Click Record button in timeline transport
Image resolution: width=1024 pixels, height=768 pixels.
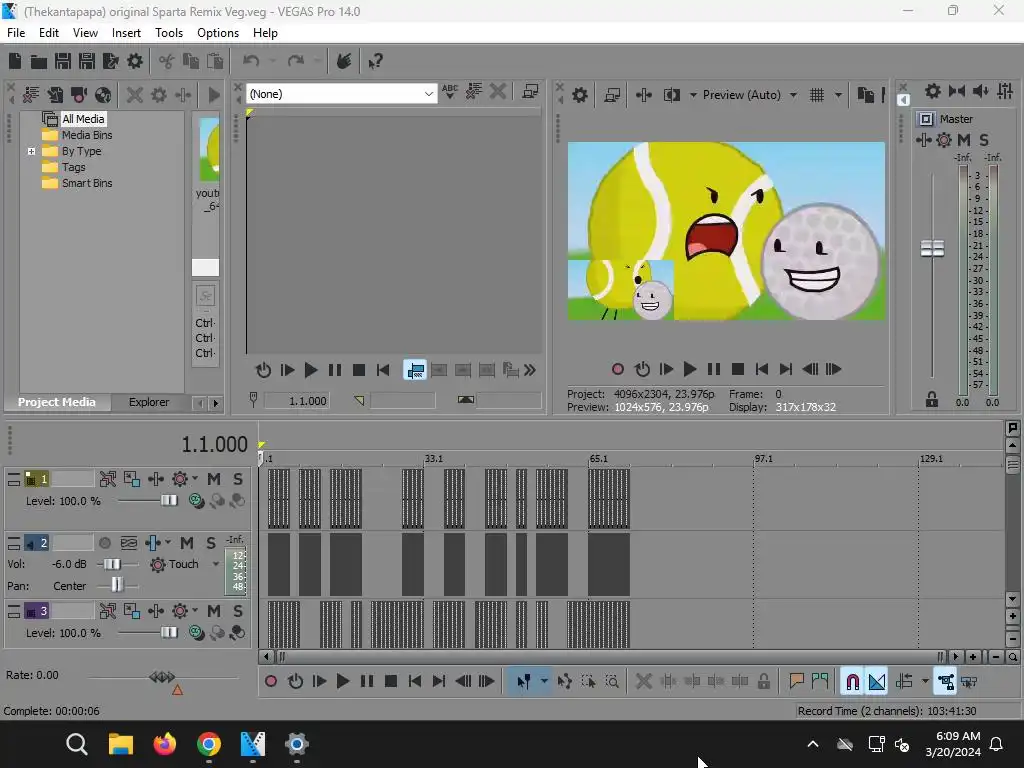click(271, 682)
